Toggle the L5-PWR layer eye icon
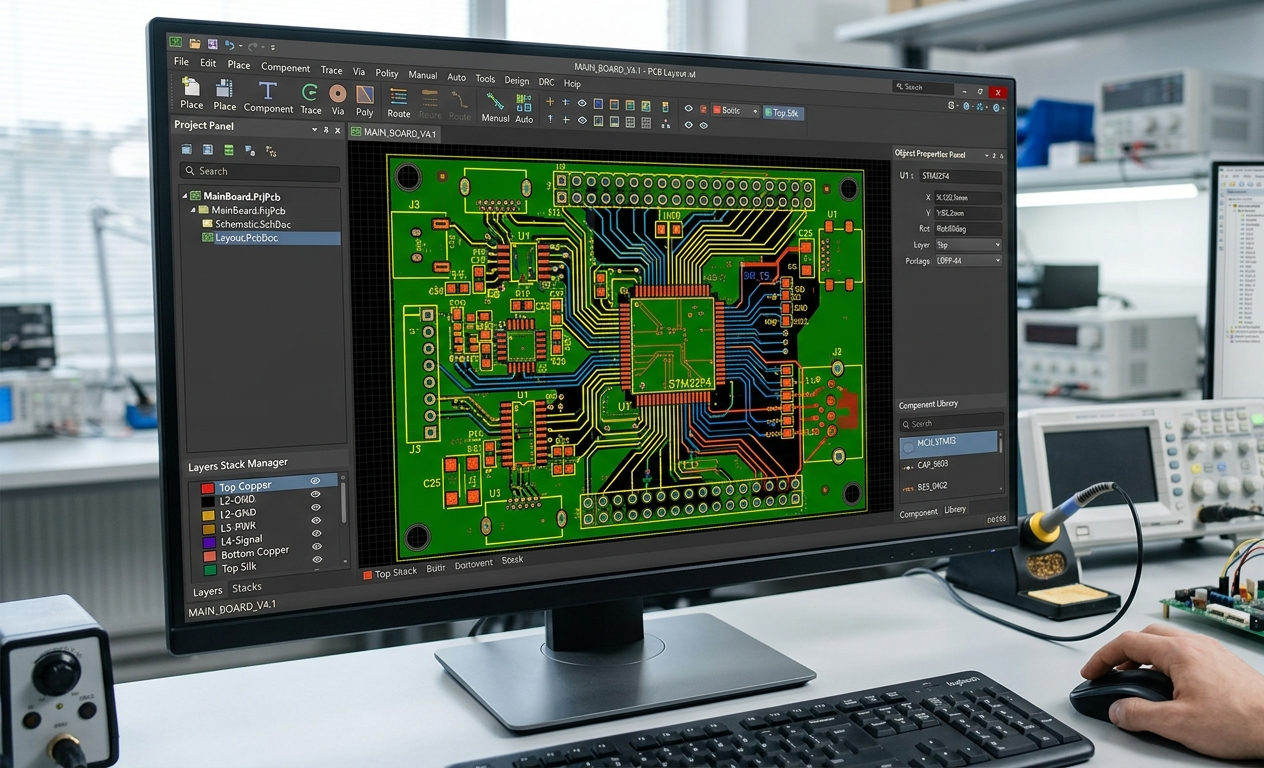Screen dimensions: 1264x768 click(316, 520)
